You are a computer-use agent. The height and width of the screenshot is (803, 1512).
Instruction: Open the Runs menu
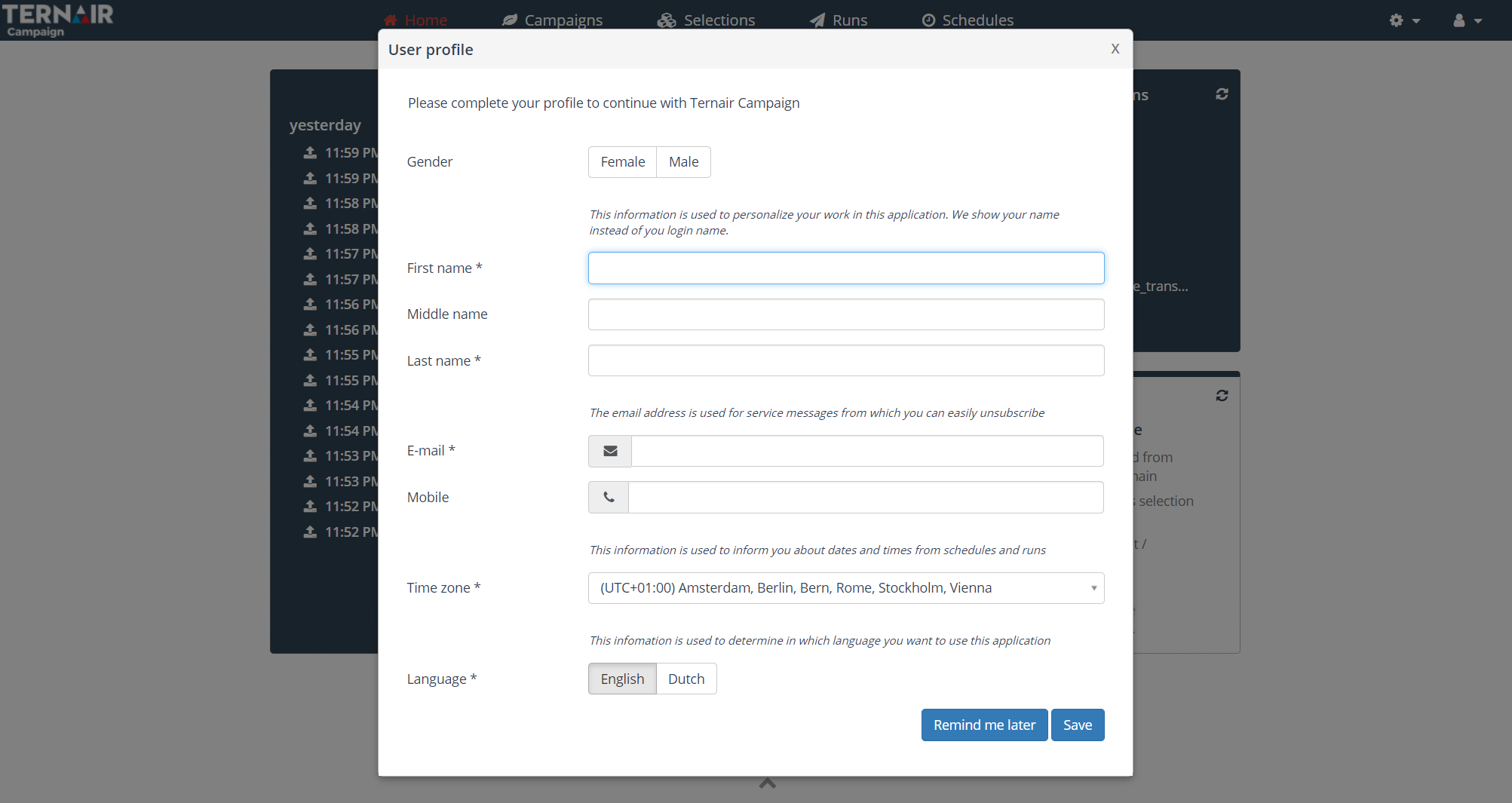click(839, 20)
